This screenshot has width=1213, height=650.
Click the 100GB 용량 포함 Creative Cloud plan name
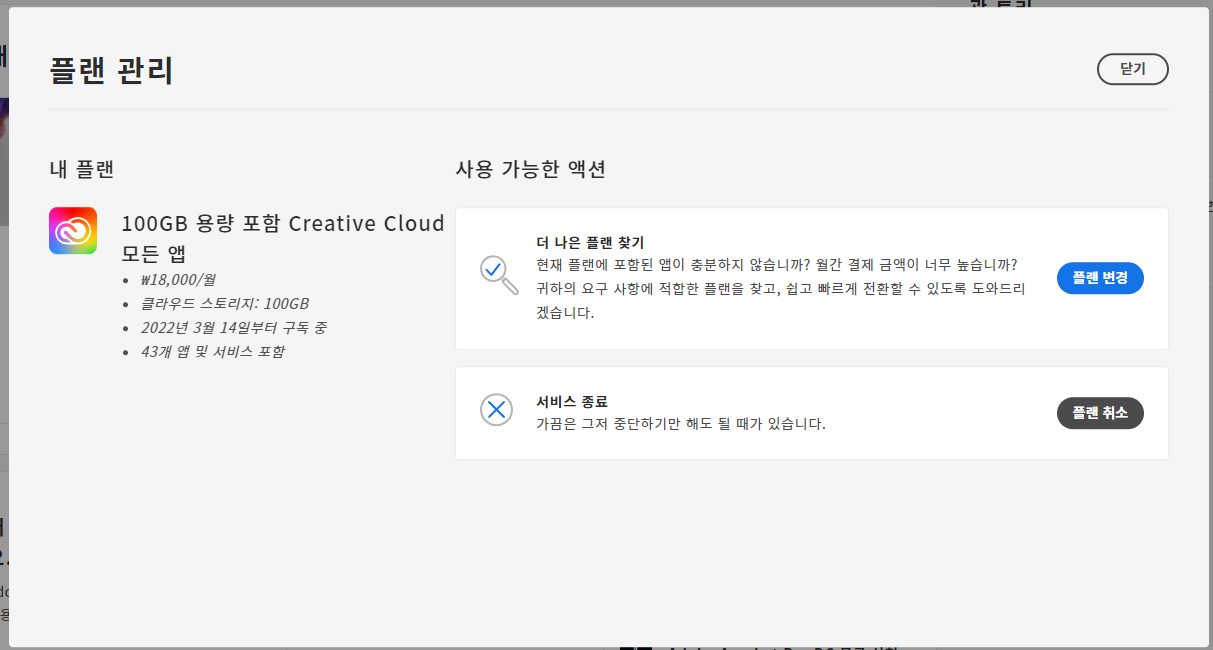pyautogui.click(x=283, y=238)
